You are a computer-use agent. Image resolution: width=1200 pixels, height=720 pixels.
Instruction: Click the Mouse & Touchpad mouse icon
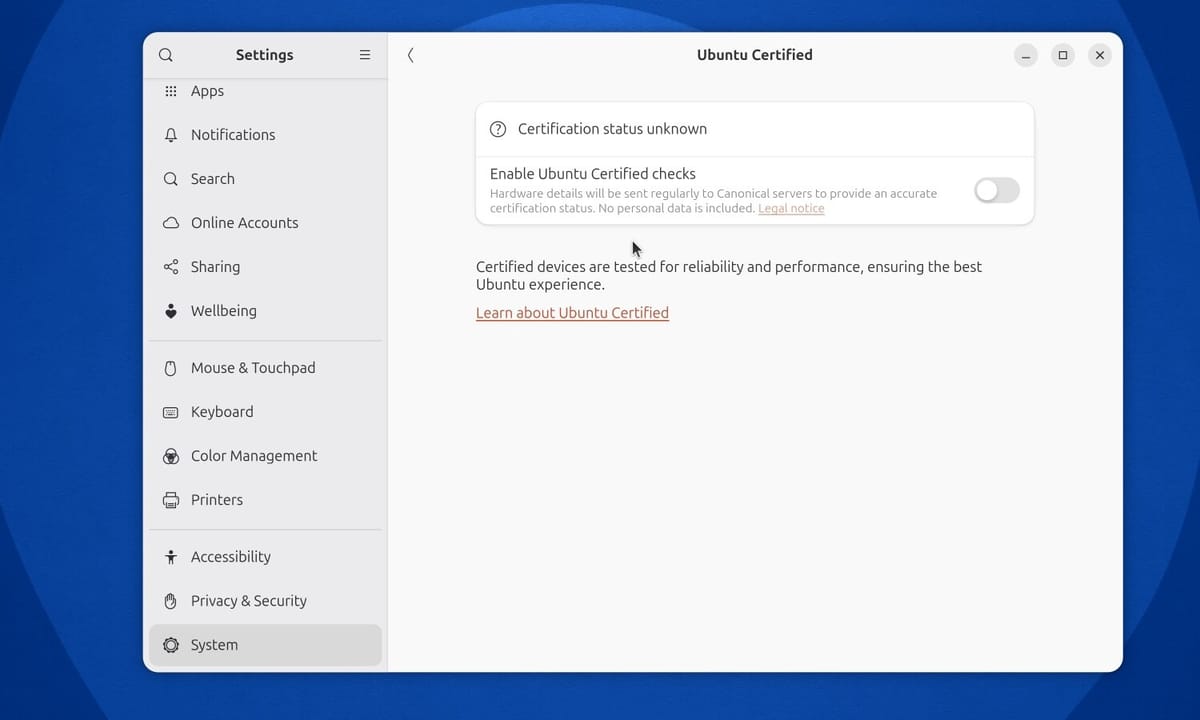(x=171, y=368)
